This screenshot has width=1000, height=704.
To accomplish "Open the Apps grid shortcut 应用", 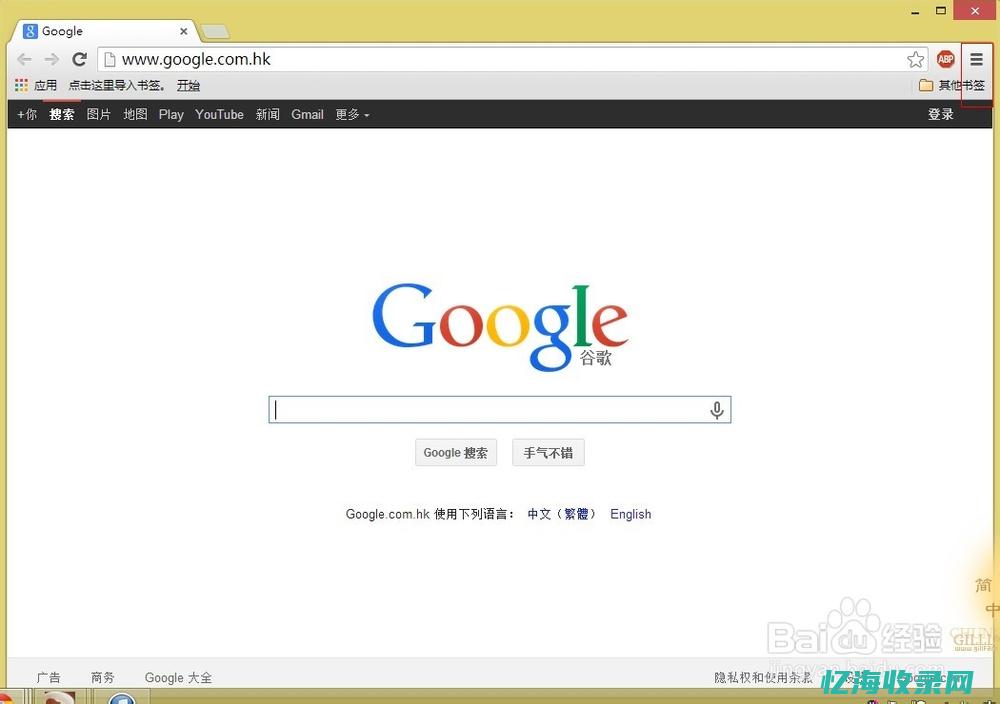I will tap(36, 85).
